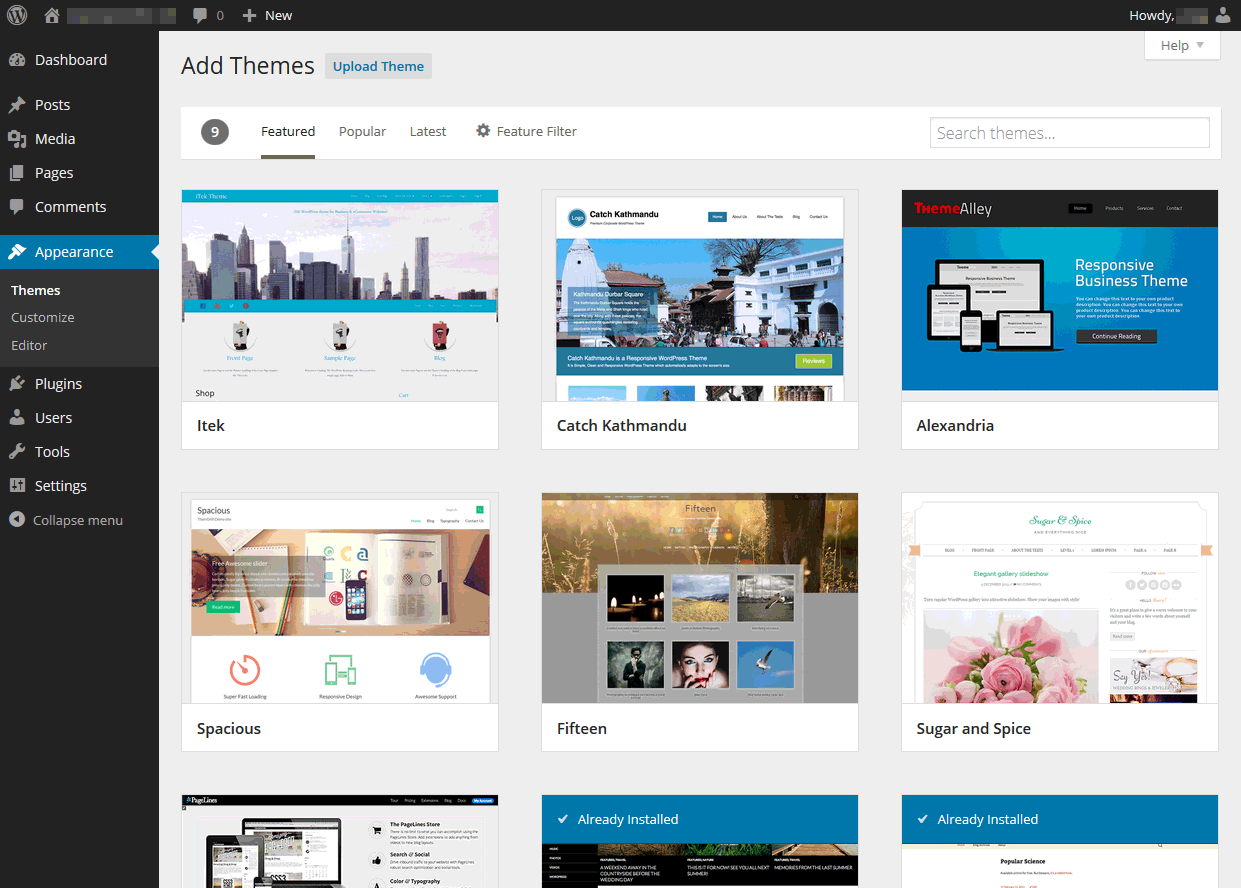The height and width of the screenshot is (888, 1241).
Task: Click the user avatar icon
Action: tap(1223, 15)
